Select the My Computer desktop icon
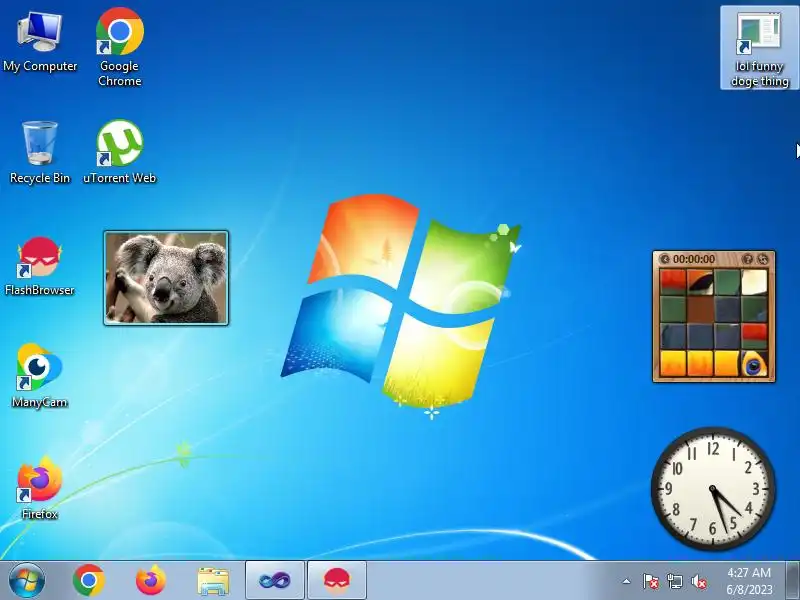This screenshot has width=800, height=600. [x=40, y=43]
